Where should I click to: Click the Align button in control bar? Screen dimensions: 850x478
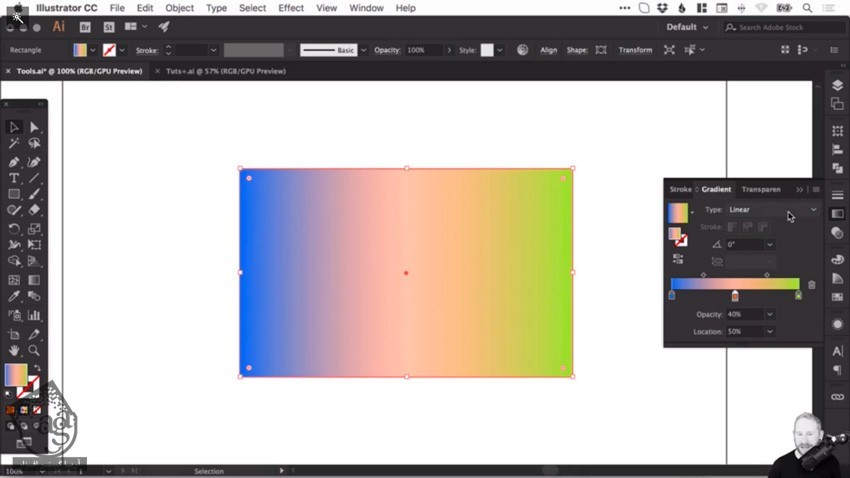pos(549,50)
